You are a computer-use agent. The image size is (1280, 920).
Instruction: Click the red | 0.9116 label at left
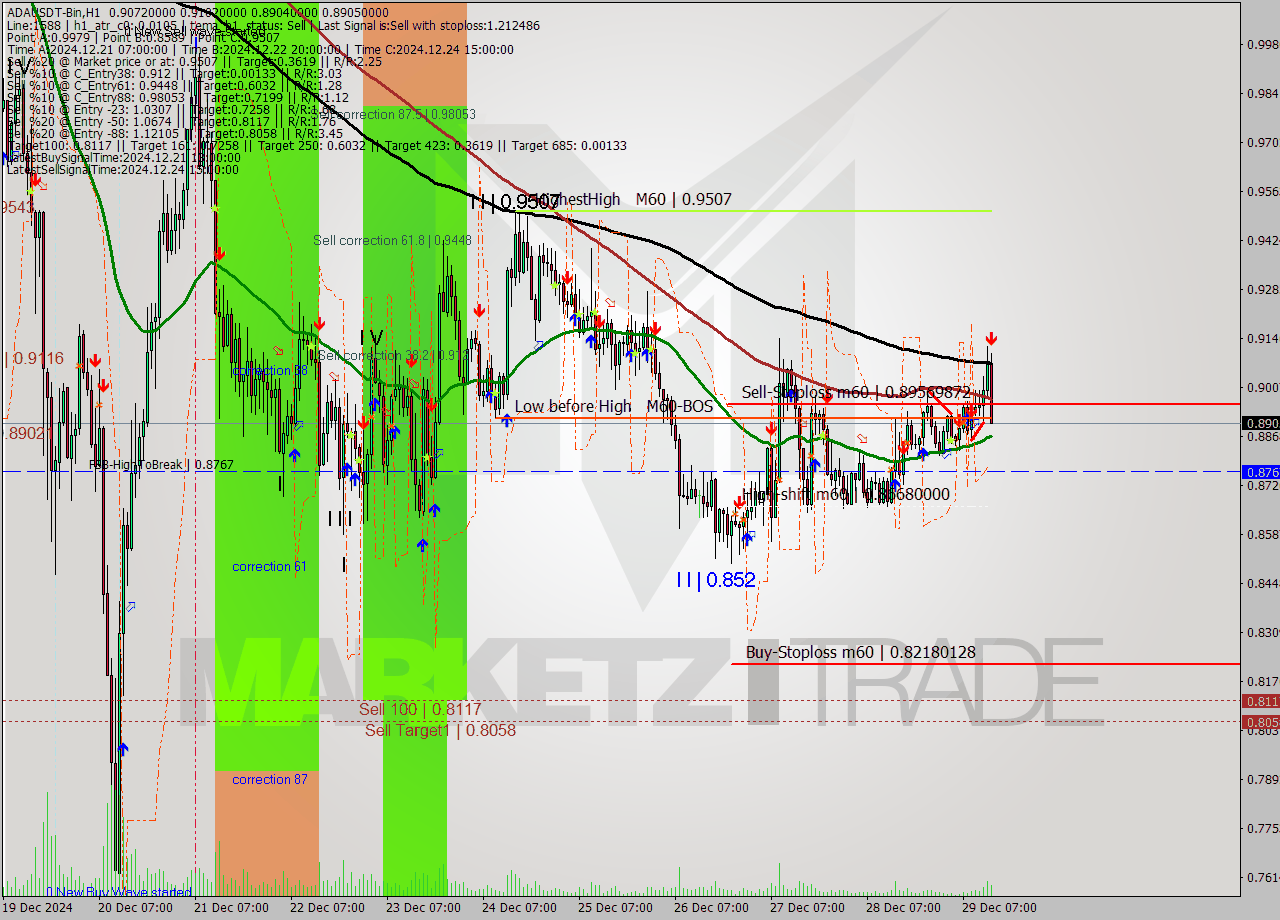pos(36,357)
